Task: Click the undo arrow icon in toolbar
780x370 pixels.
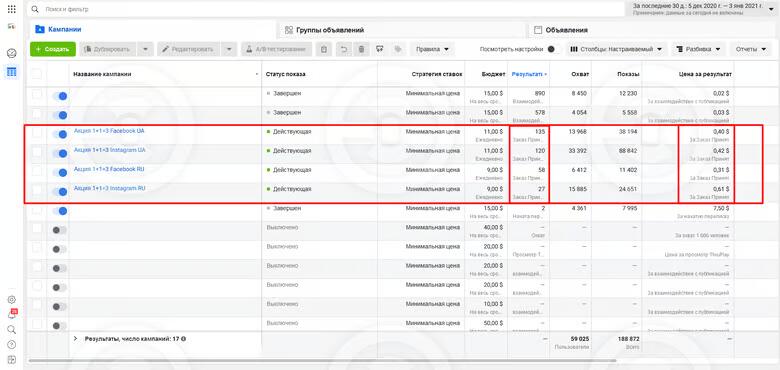Action: [x=343, y=49]
